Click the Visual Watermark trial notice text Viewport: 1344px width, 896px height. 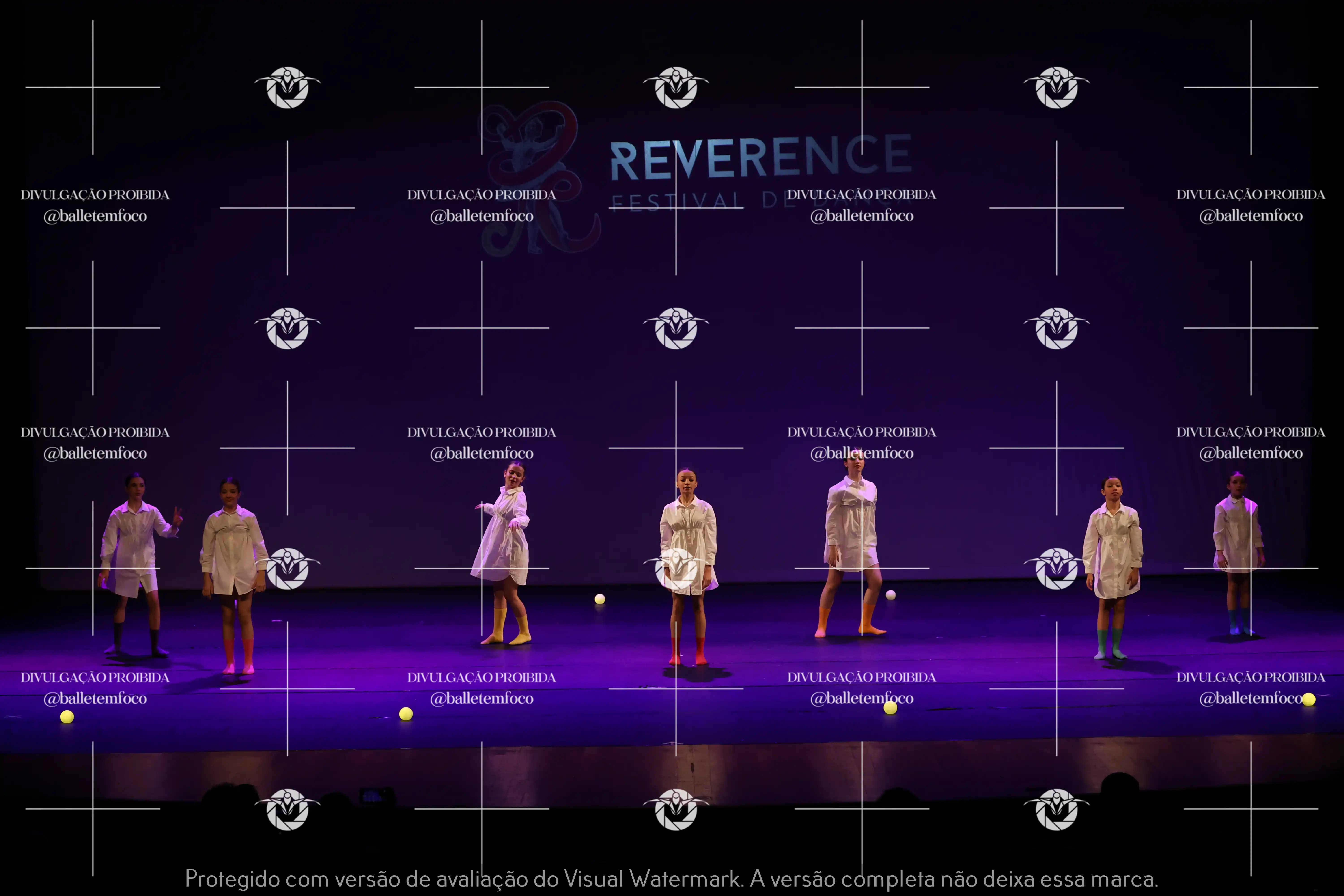[671, 878]
